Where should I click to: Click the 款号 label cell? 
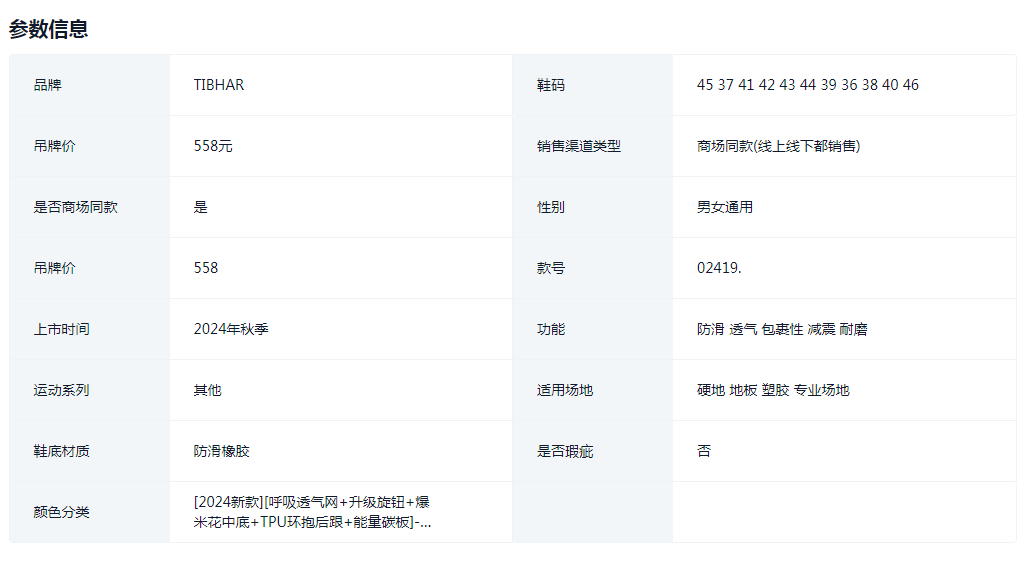click(x=551, y=268)
